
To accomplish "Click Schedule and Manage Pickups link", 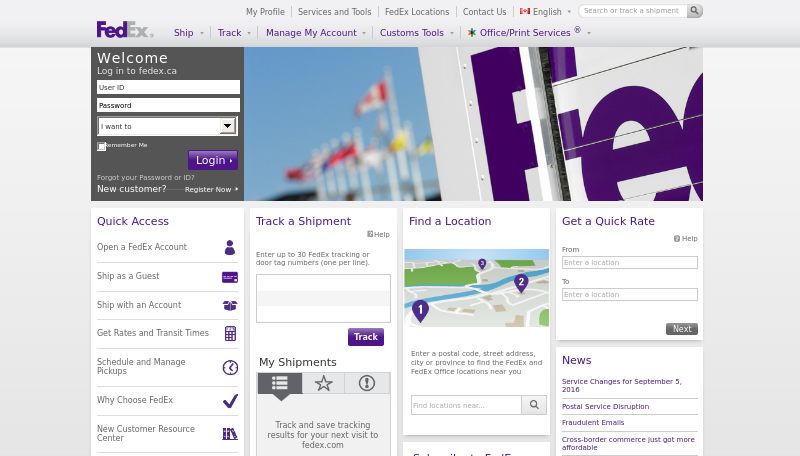I will 141,366.
